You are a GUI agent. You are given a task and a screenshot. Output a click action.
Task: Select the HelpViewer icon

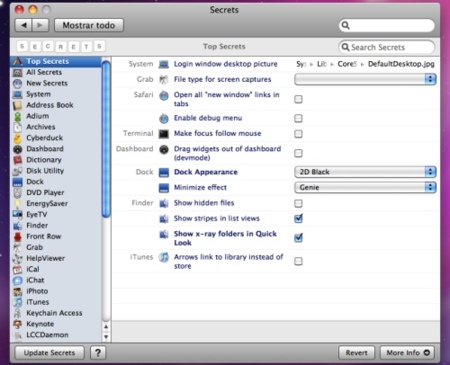pos(17,258)
